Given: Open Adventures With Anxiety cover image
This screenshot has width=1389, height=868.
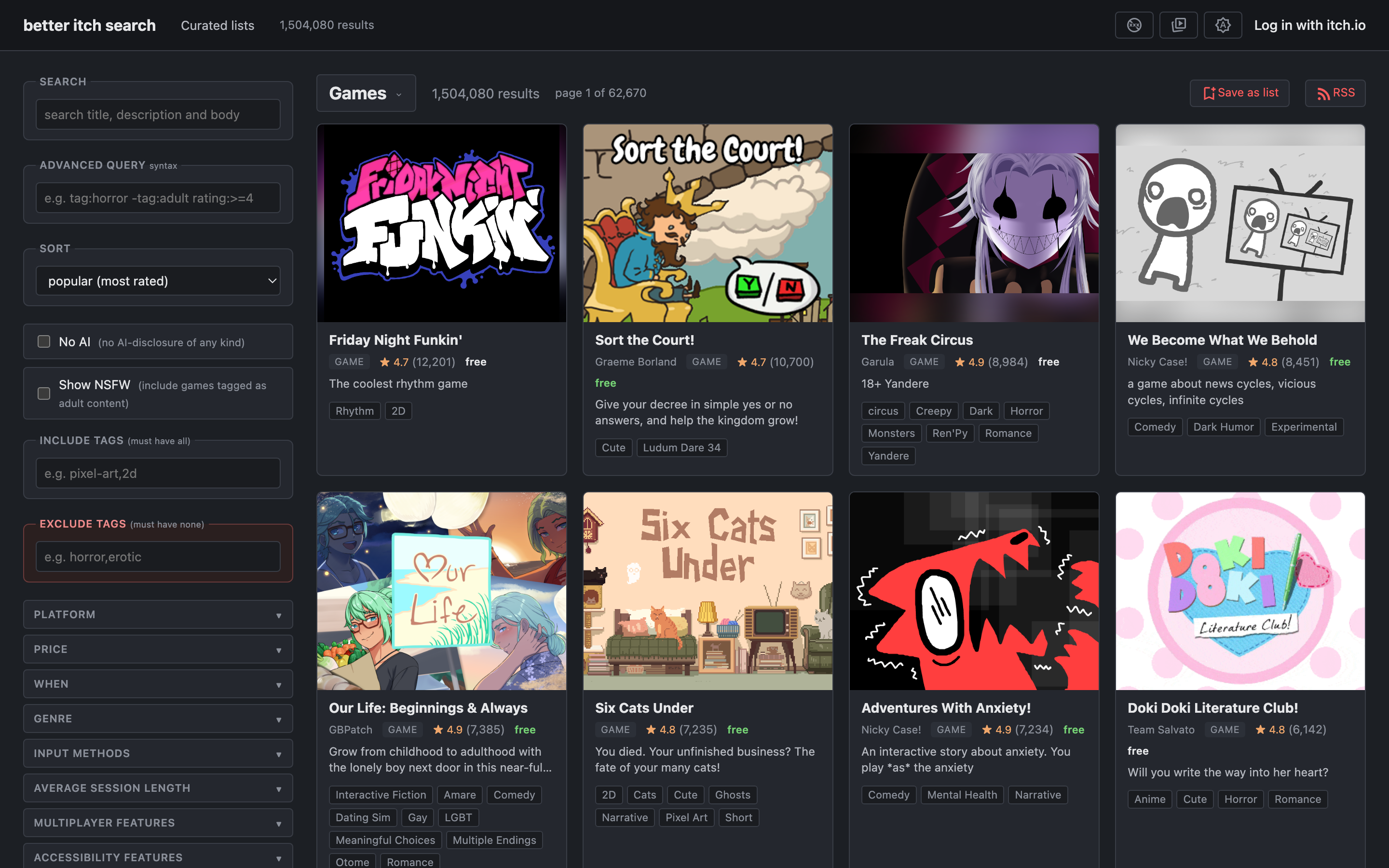Looking at the screenshot, I should (x=974, y=591).
